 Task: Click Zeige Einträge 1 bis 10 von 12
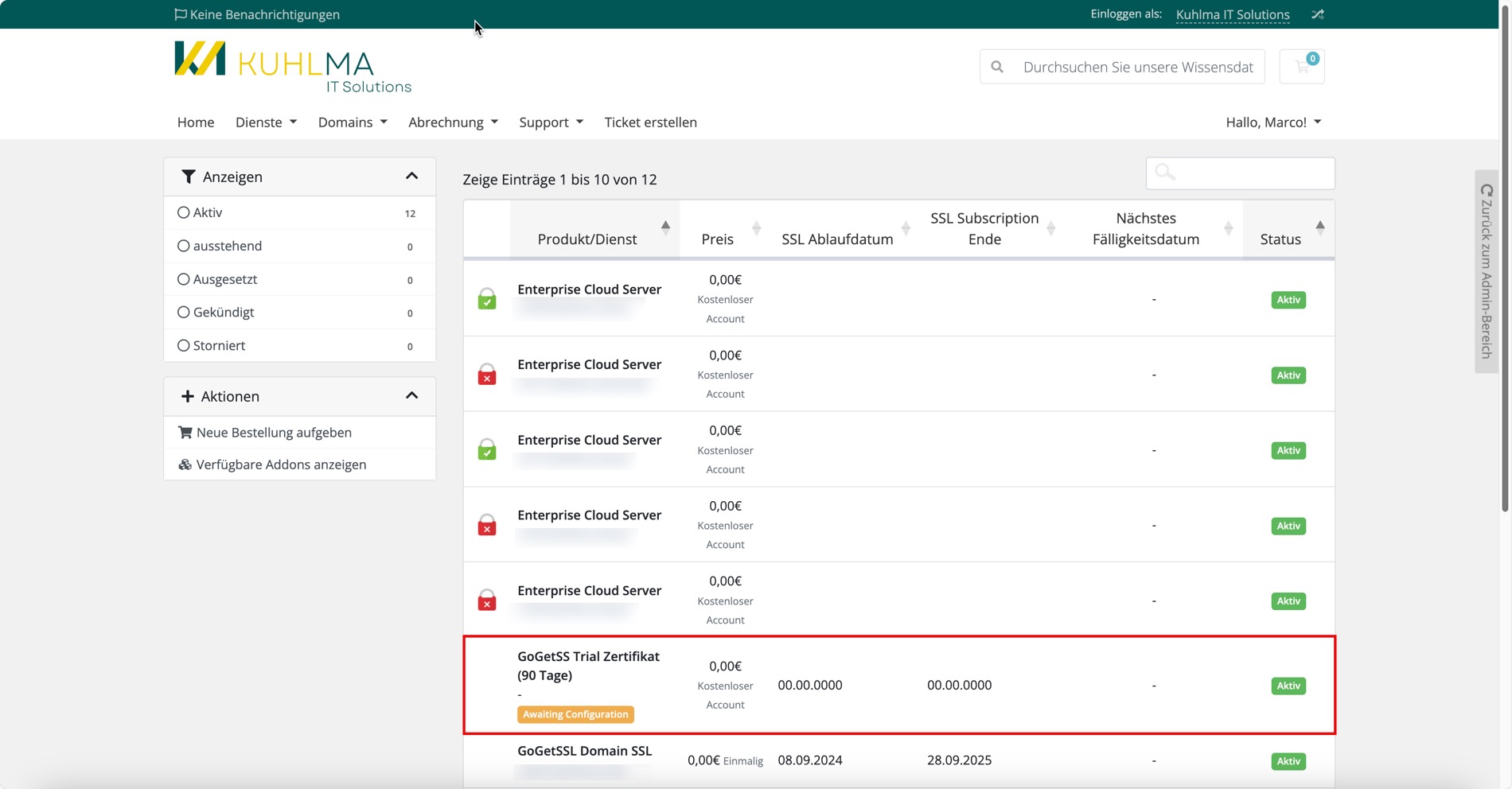(x=559, y=179)
